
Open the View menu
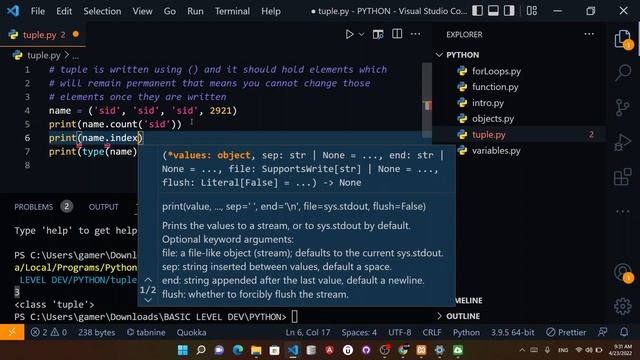[x=142, y=11]
